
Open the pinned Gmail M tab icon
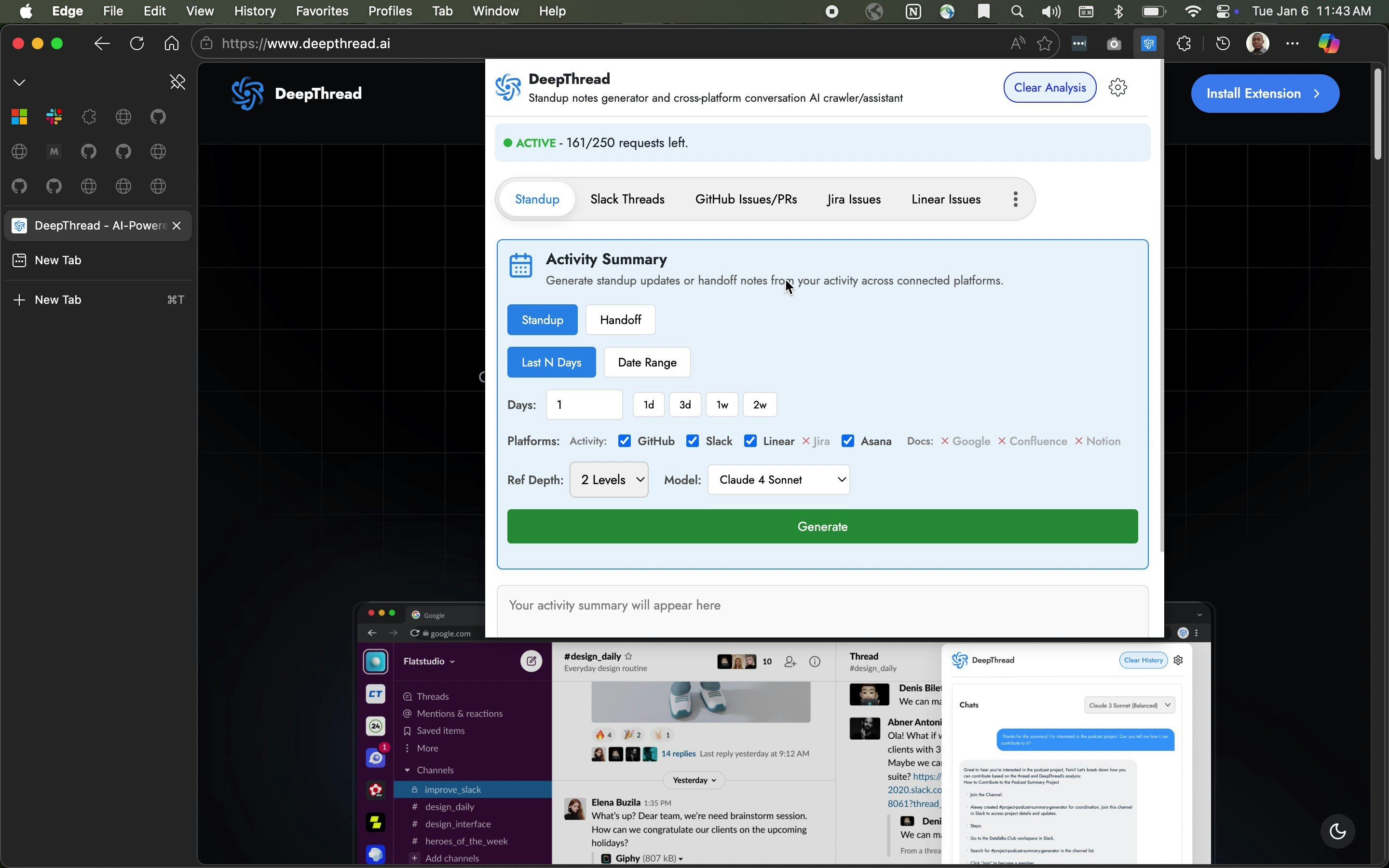[x=54, y=151]
